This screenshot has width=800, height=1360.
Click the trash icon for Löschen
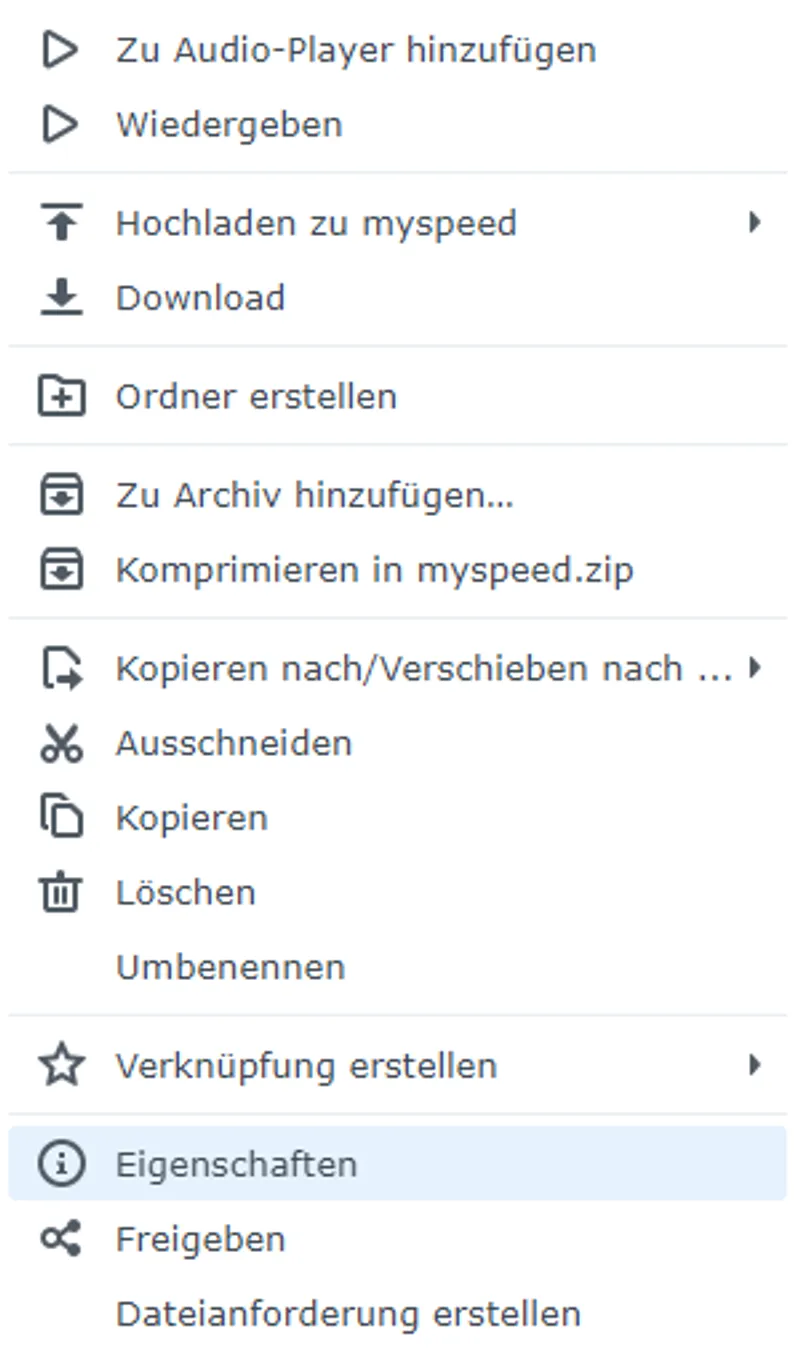coord(60,891)
